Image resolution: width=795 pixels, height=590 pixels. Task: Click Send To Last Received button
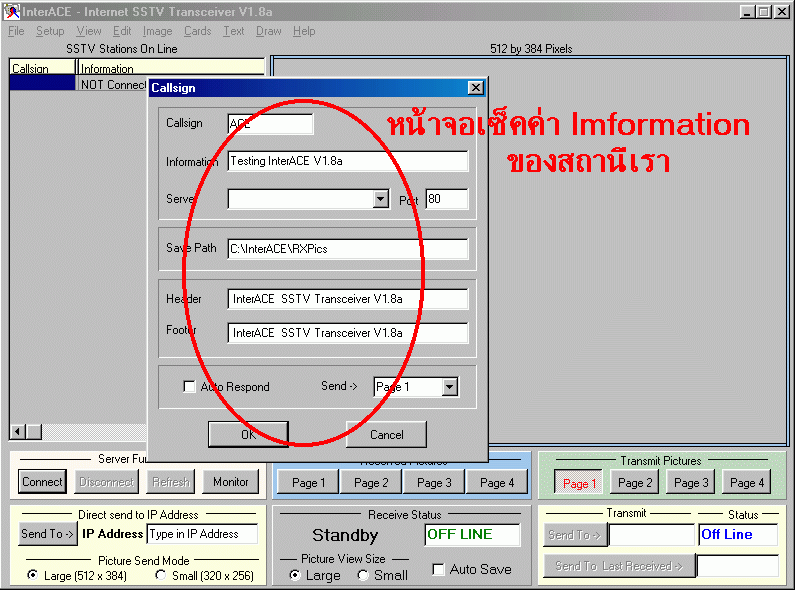coord(619,566)
